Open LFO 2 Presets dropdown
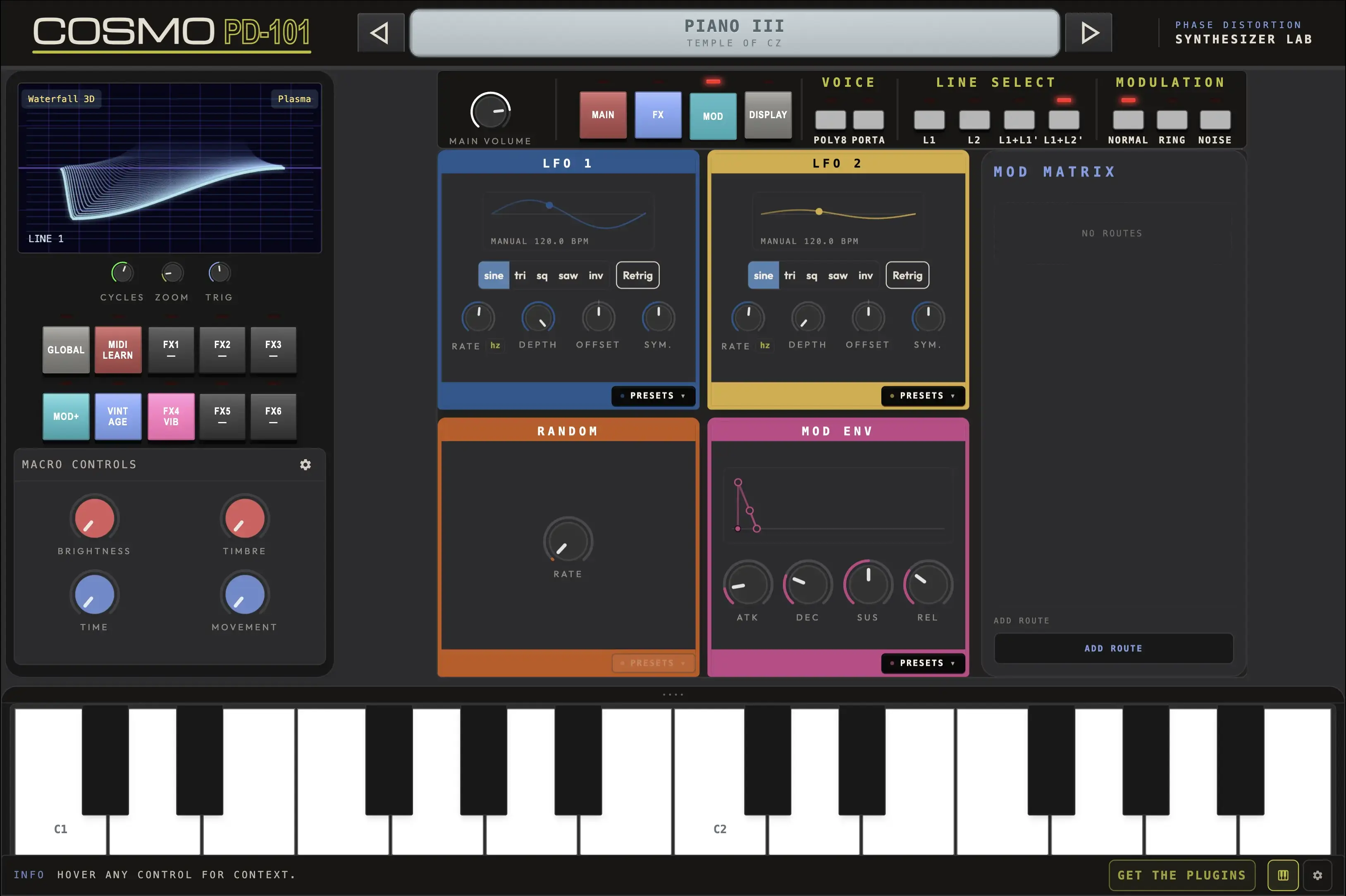The height and width of the screenshot is (896, 1346). [923, 396]
